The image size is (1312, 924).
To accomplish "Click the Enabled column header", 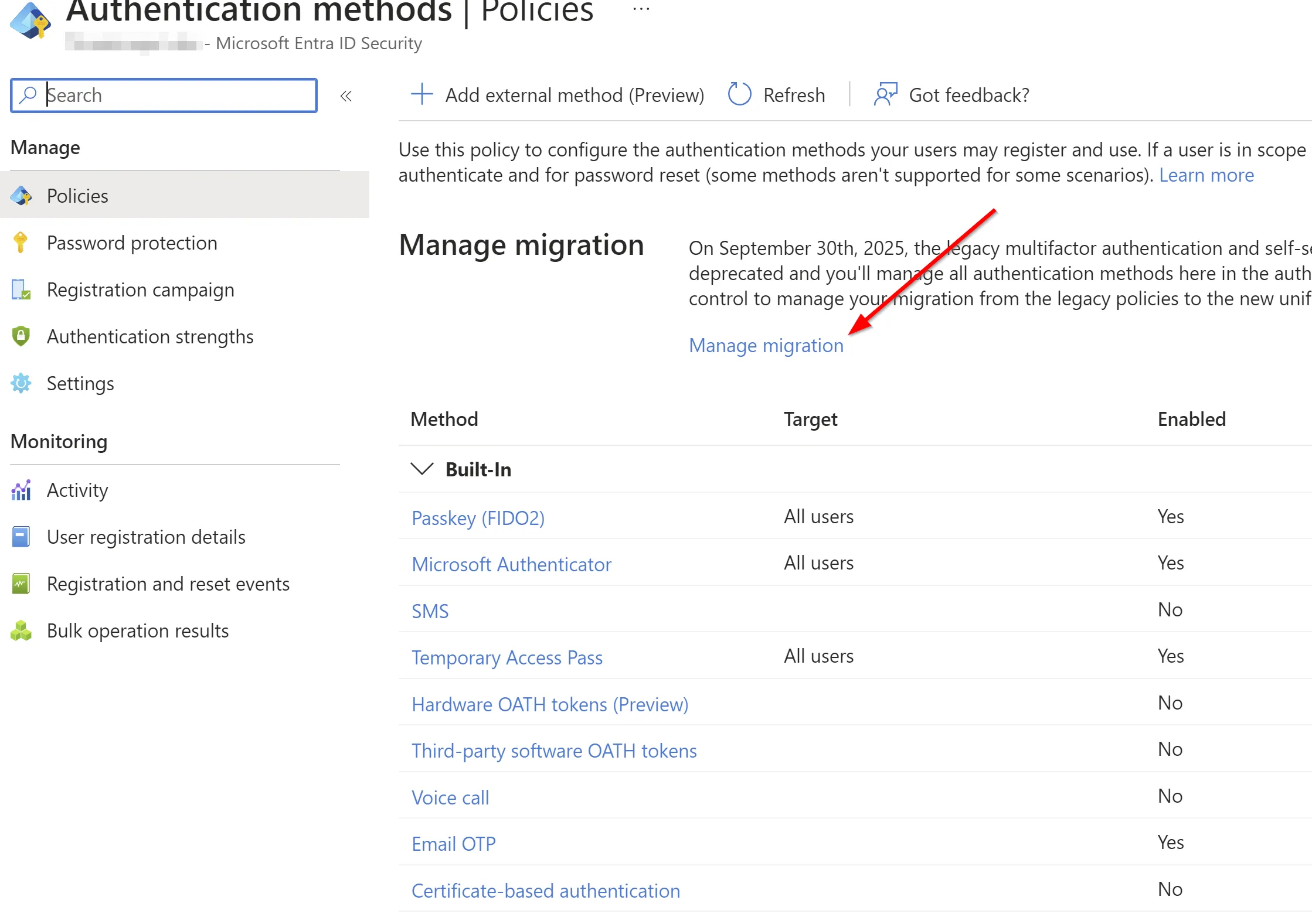I will 1192,419.
